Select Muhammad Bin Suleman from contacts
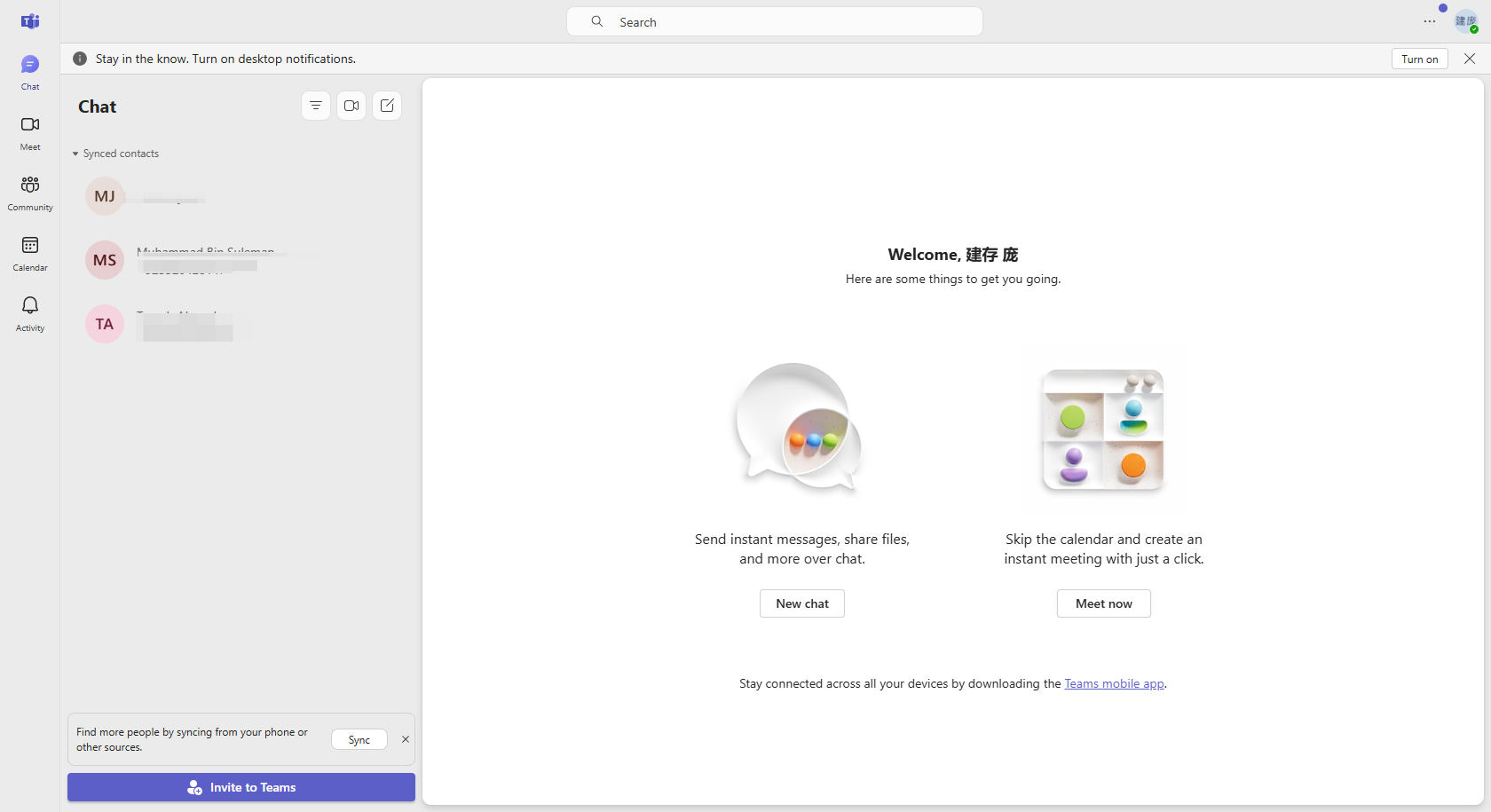The width and height of the screenshot is (1491, 812). [206, 259]
